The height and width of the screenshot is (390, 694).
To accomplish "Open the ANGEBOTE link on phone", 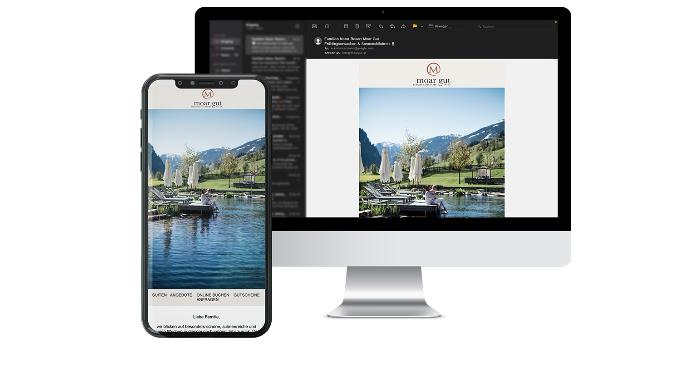I will pos(181,295).
